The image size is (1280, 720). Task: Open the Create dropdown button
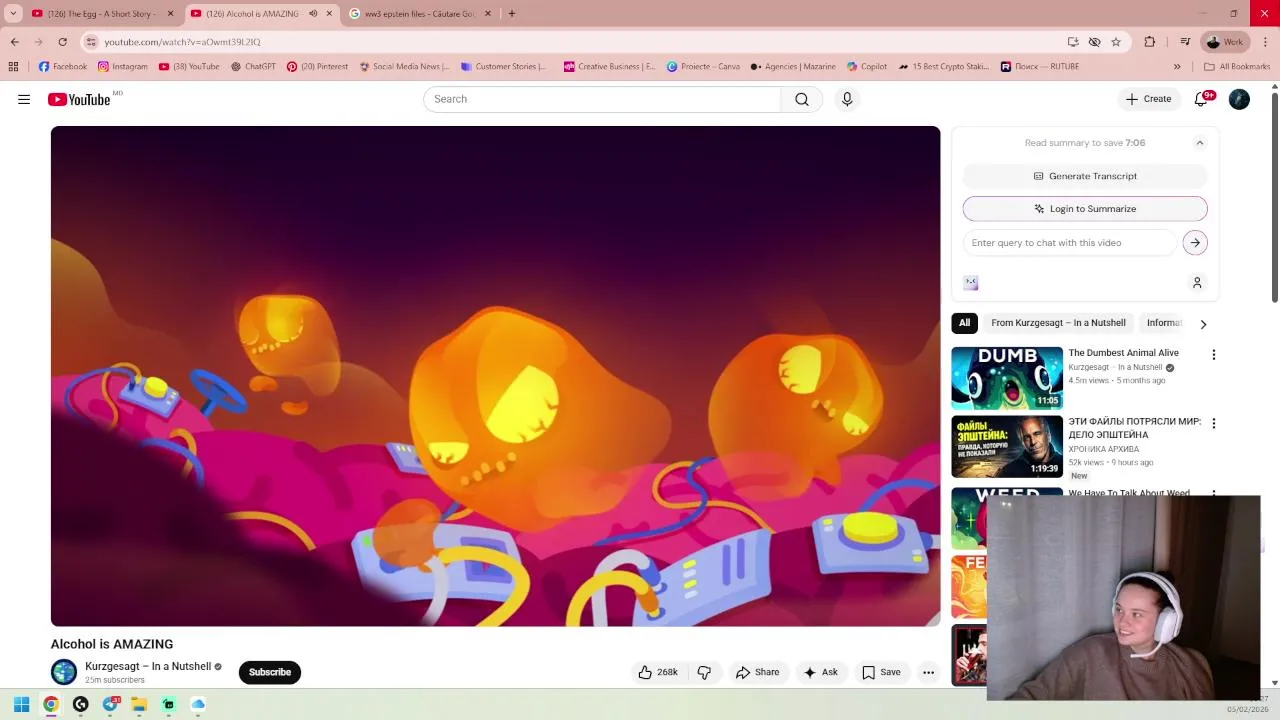(1148, 99)
